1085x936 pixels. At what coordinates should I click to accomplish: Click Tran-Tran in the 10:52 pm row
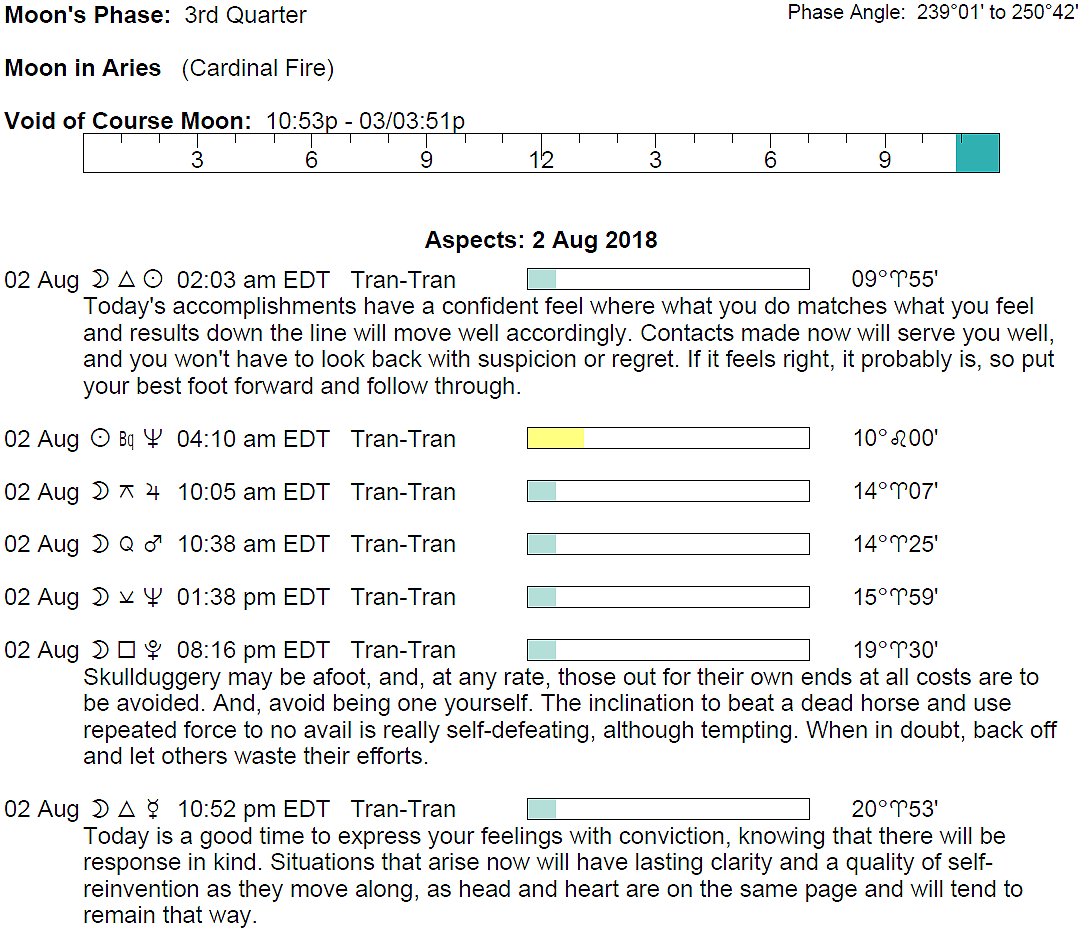pos(403,809)
